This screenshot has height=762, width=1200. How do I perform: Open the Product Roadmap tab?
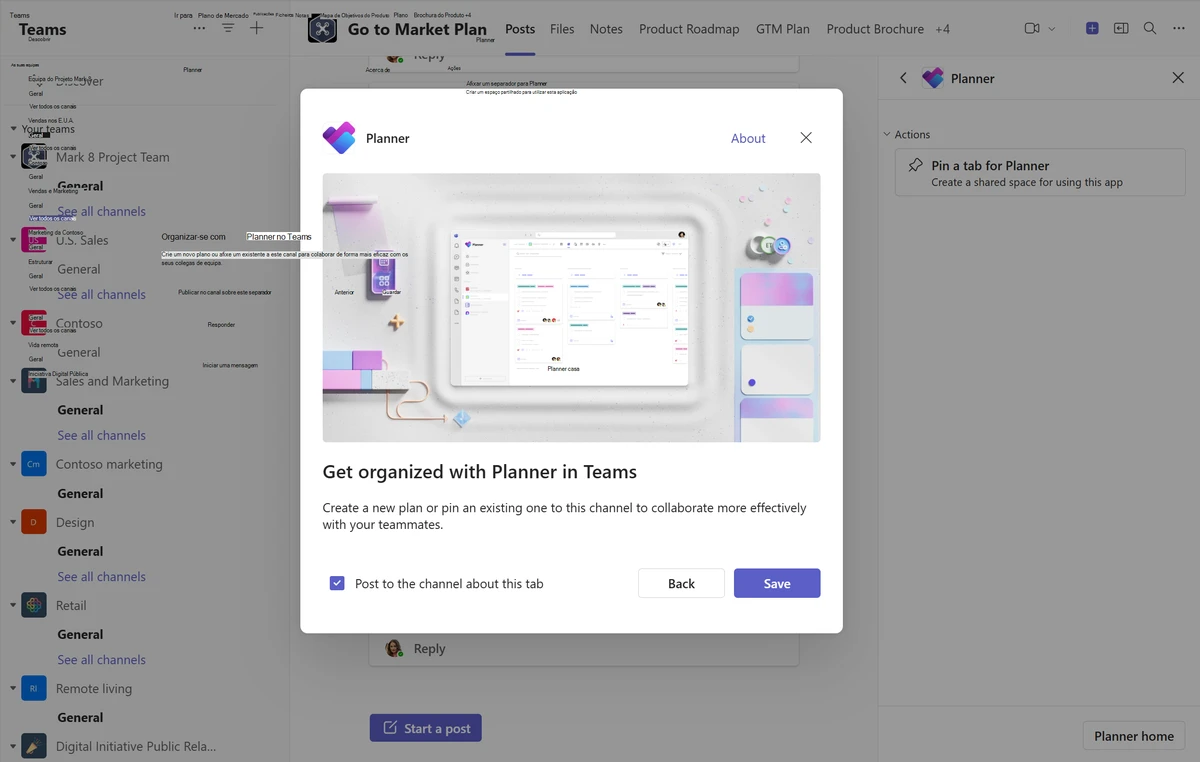pos(689,29)
